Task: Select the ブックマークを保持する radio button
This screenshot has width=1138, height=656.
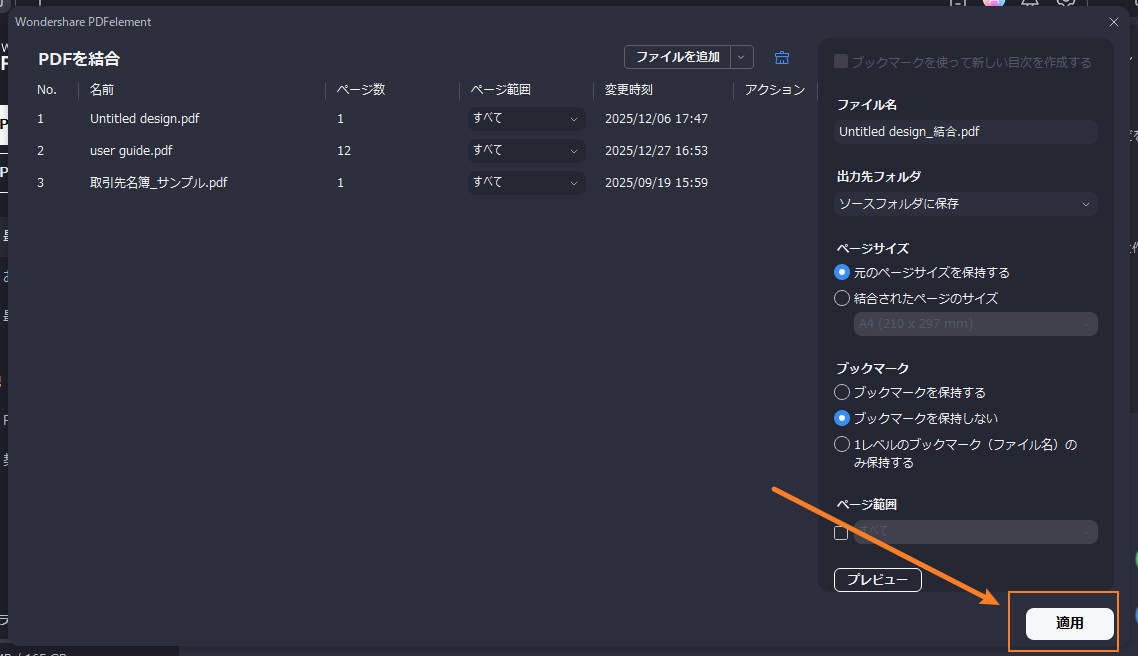Action: (x=841, y=392)
